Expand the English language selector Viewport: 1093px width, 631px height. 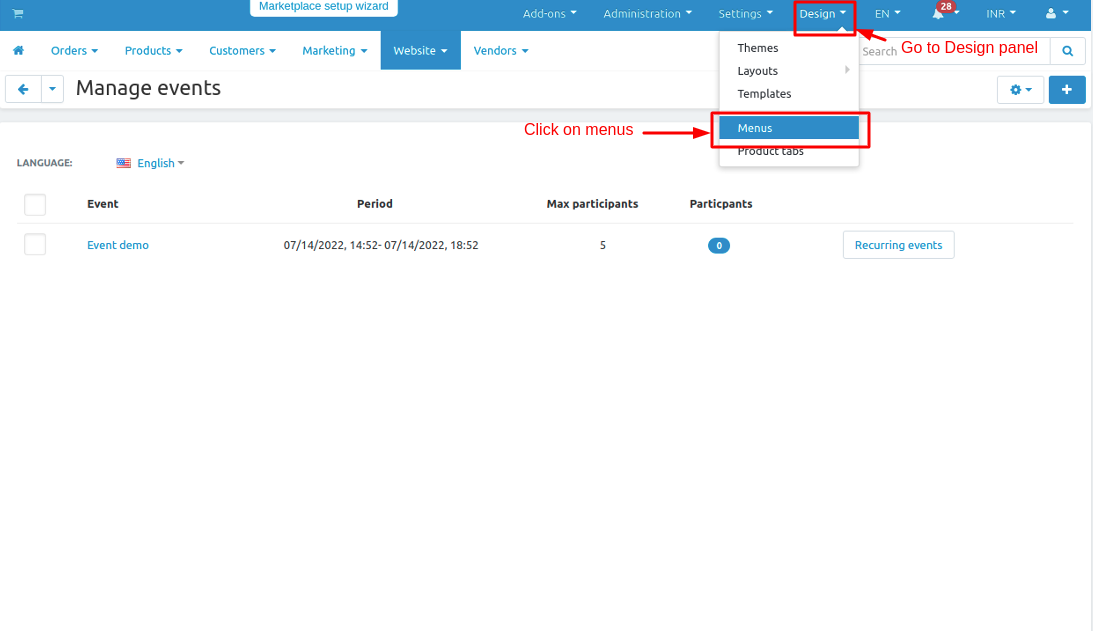[150, 163]
